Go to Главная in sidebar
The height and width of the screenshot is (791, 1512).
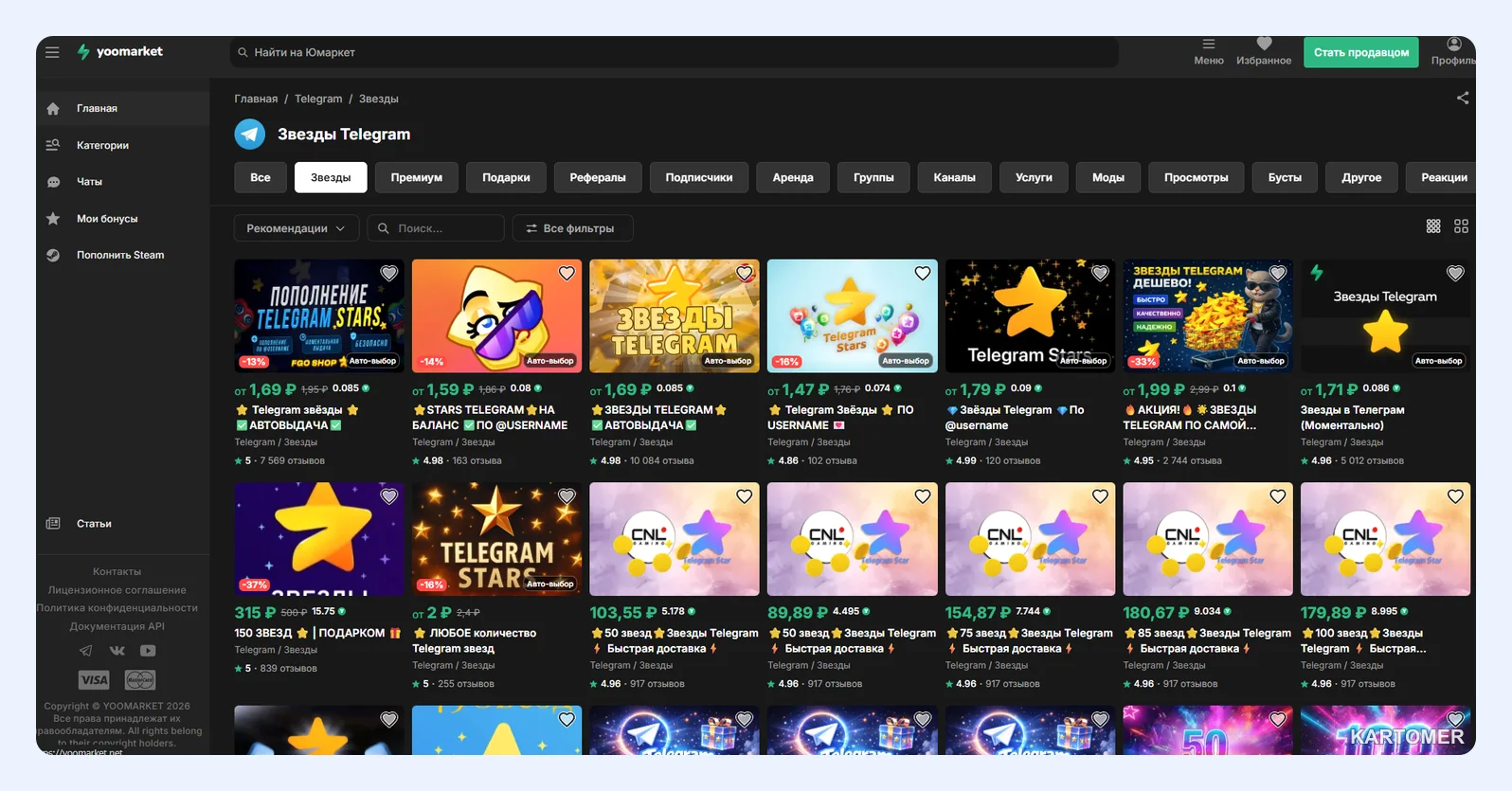[123, 108]
